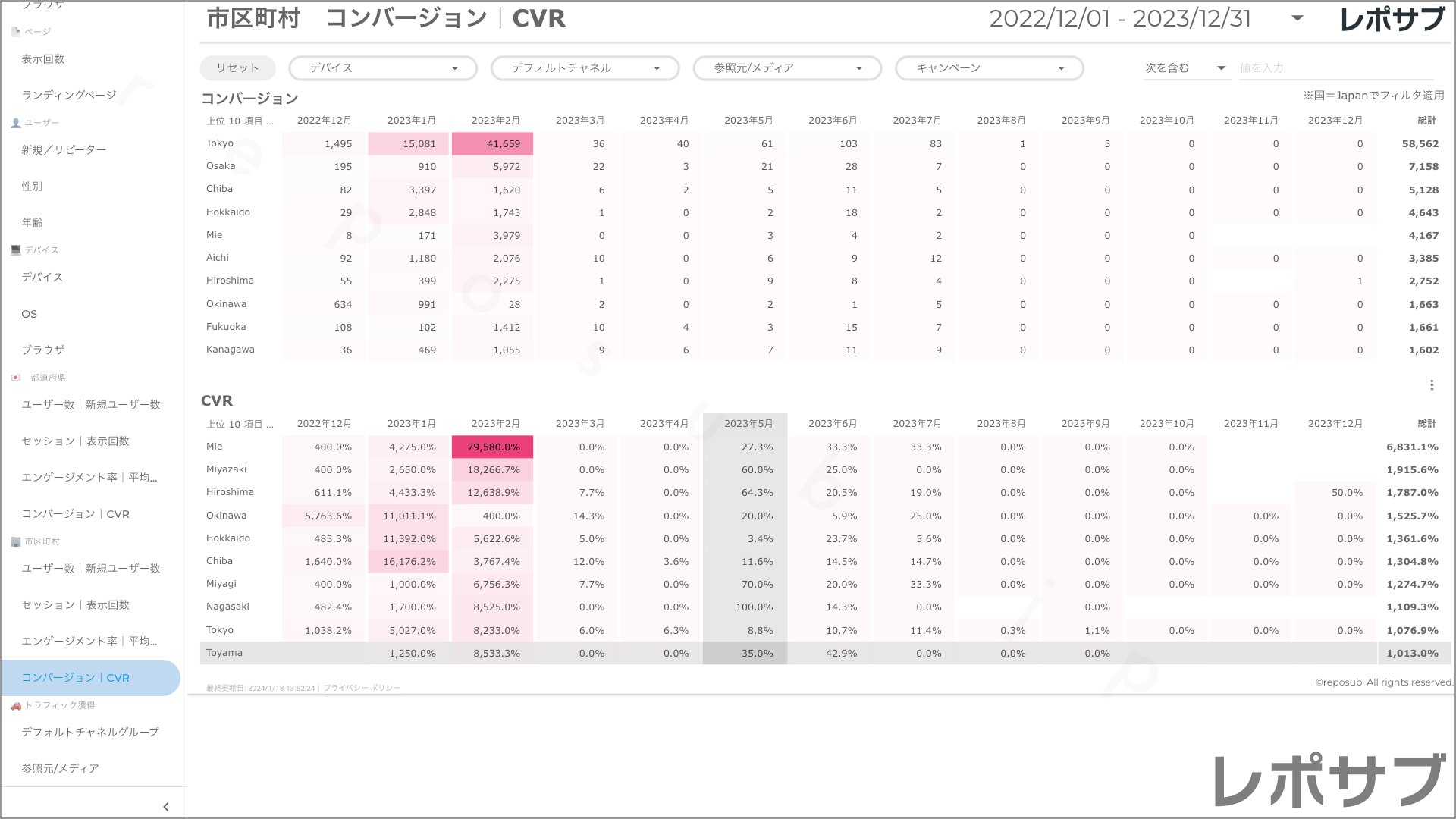
Task: Collapse the sidebar with the left chevron
Action: (166, 807)
